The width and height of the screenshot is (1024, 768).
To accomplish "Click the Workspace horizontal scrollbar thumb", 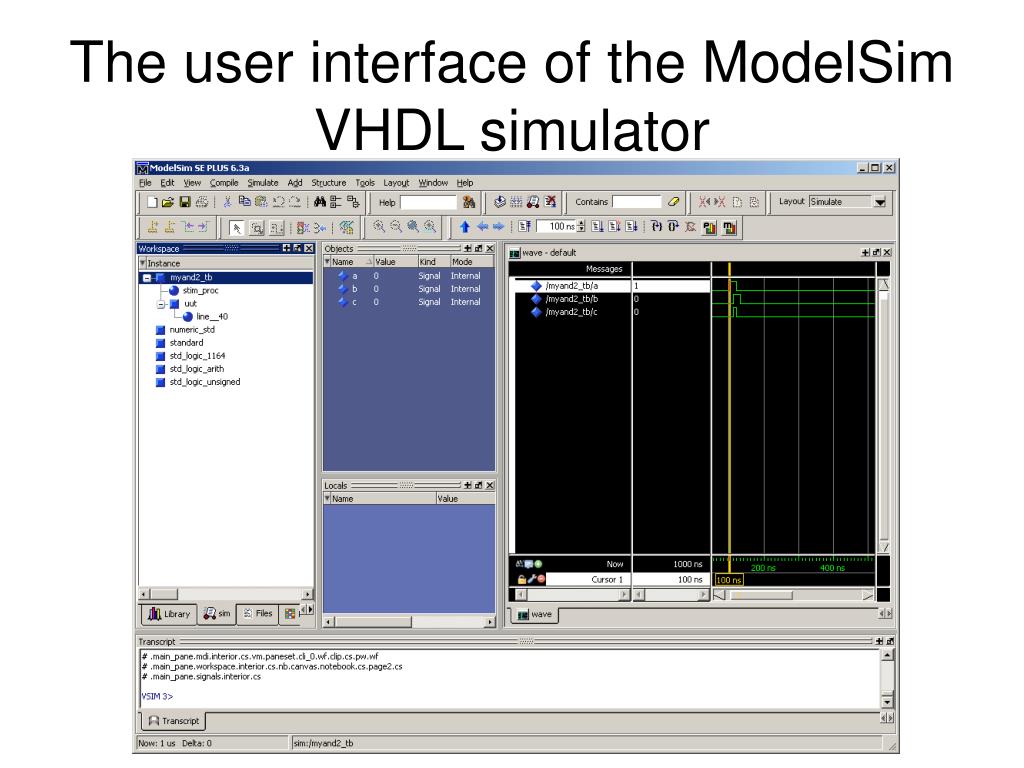I will (x=164, y=594).
